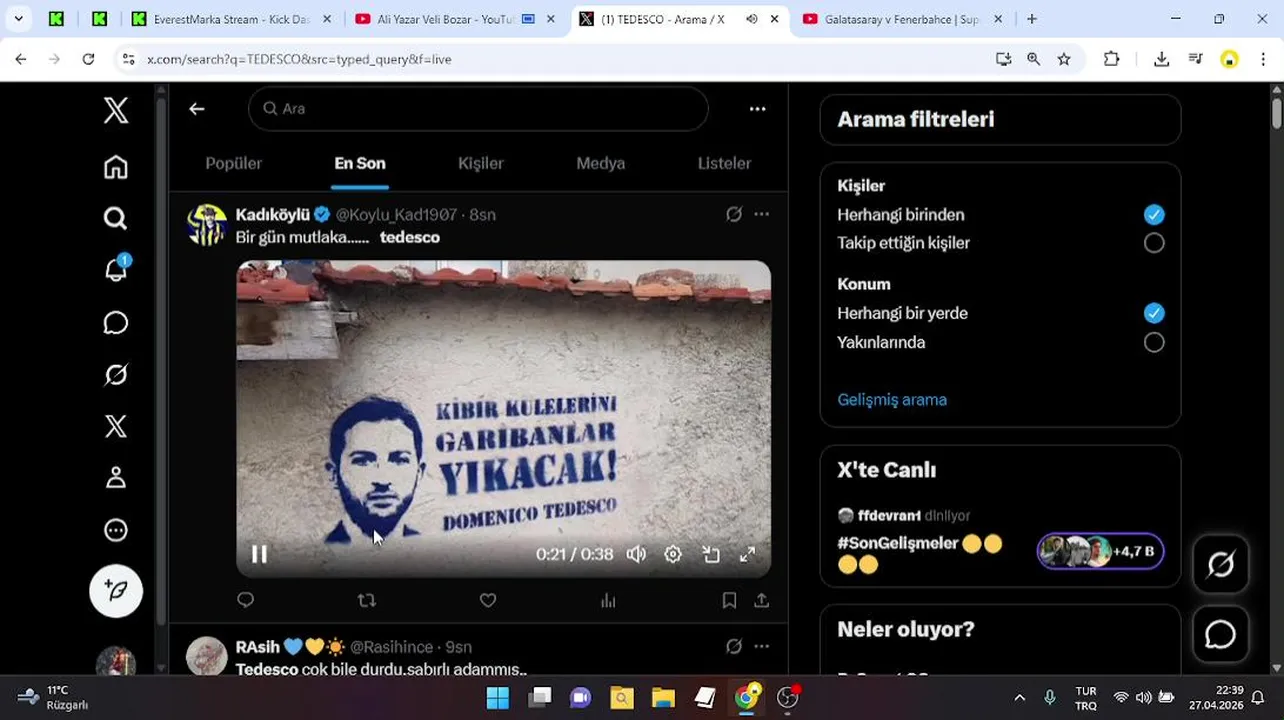
Task: Bookmark this page with star icon
Action: tap(1064, 59)
